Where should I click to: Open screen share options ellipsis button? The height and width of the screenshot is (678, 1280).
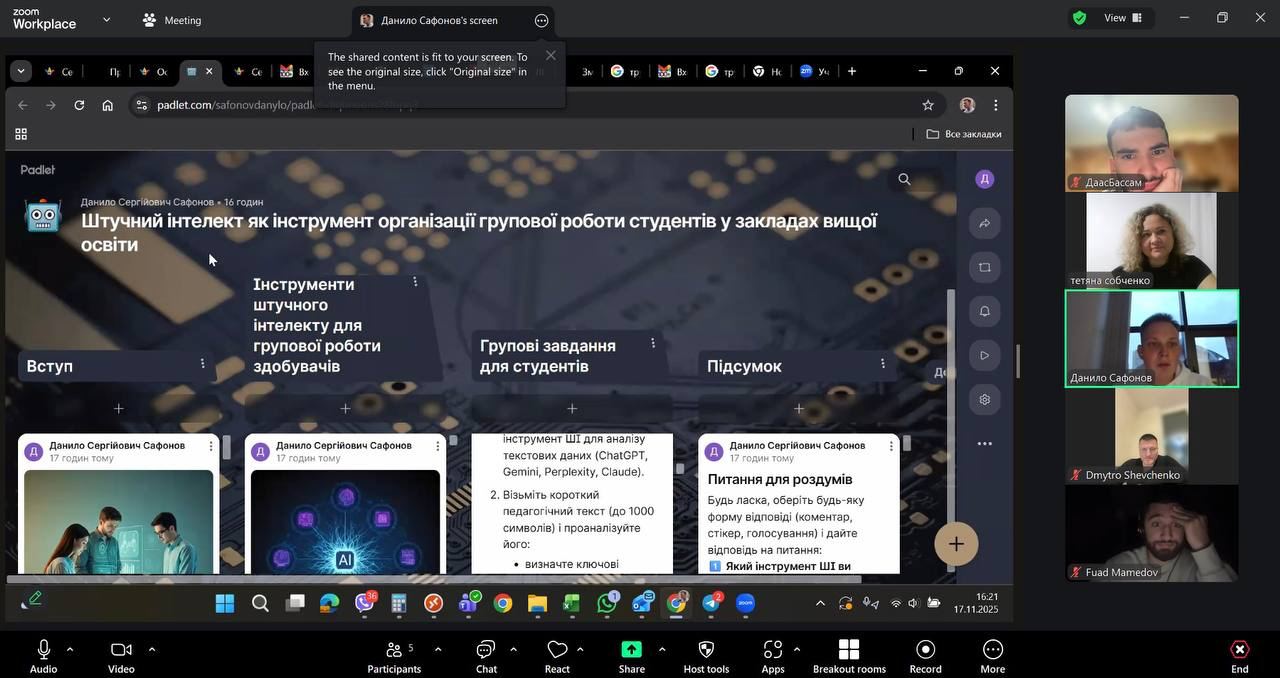click(541, 20)
